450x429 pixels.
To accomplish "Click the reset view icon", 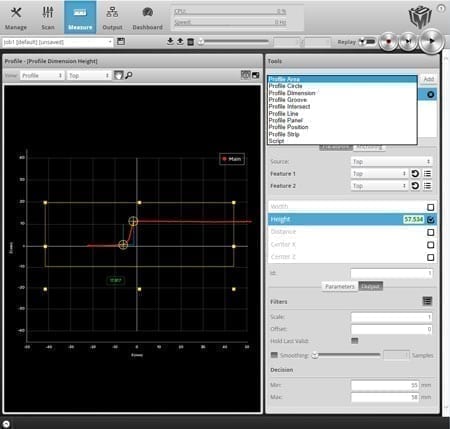I will [x=245, y=75].
